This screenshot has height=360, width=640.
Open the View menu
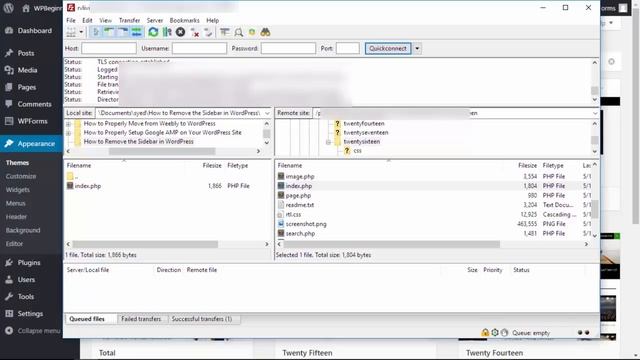coord(105,20)
